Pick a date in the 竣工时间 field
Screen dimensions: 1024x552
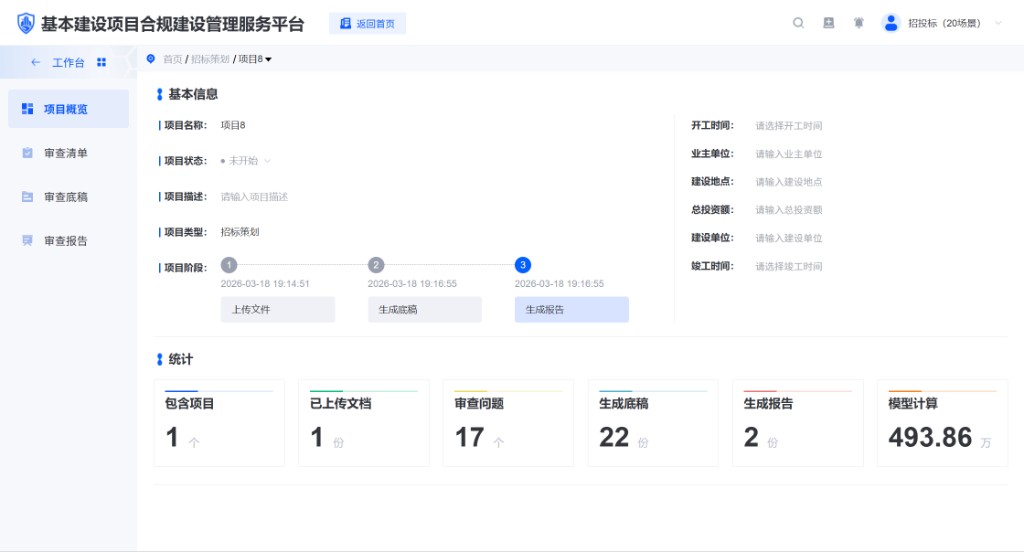788,266
